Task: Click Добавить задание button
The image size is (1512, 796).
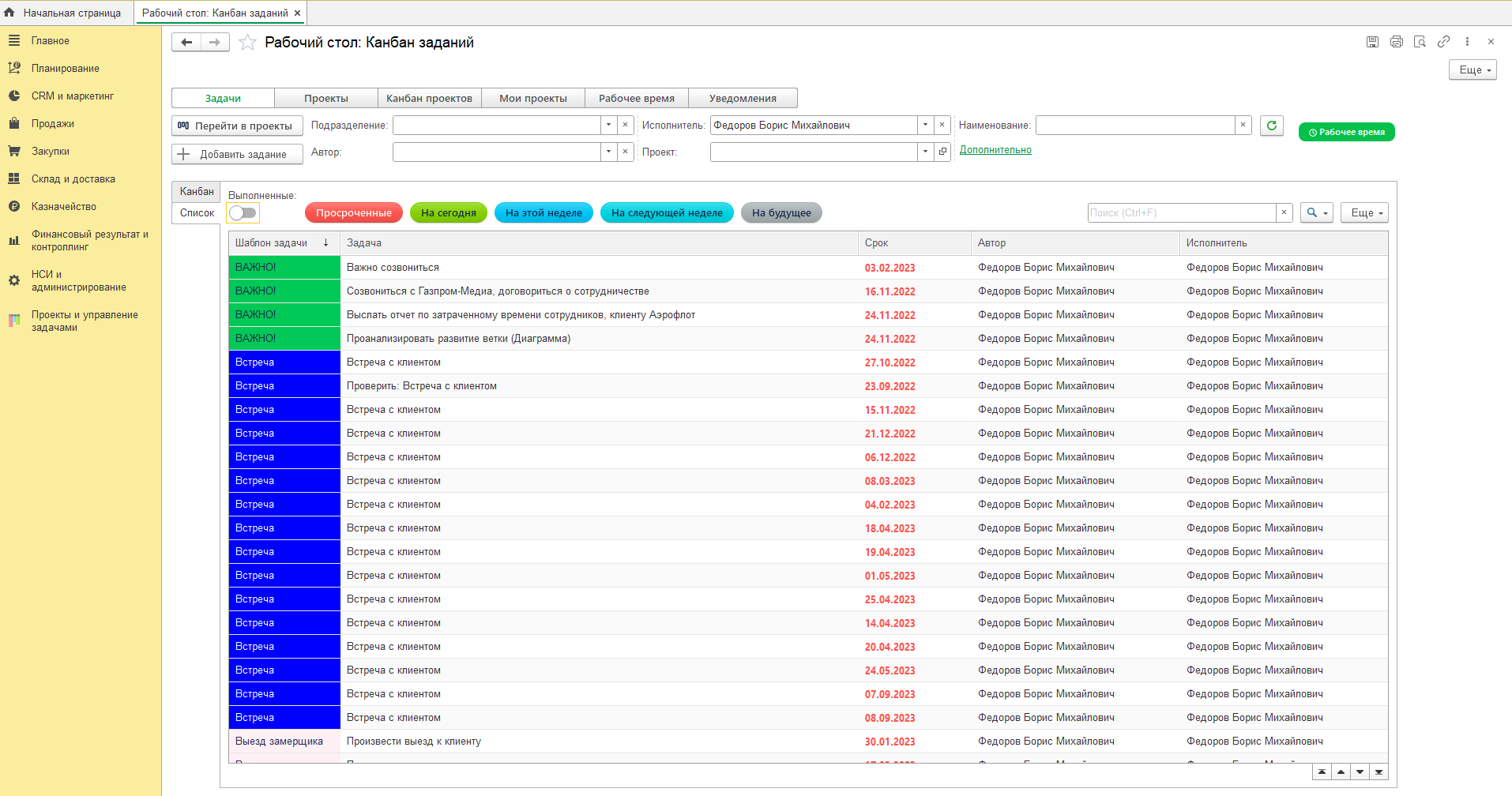Action: pos(237,154)
